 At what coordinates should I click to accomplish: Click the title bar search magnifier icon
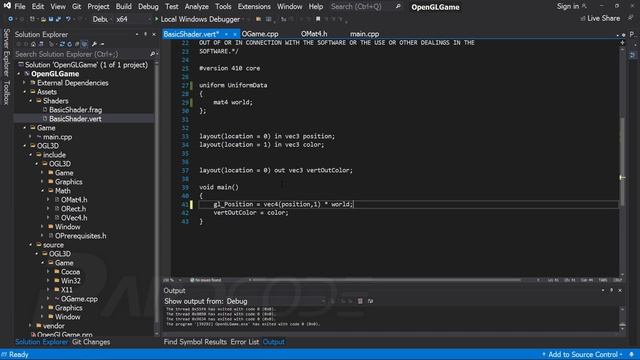398,6
